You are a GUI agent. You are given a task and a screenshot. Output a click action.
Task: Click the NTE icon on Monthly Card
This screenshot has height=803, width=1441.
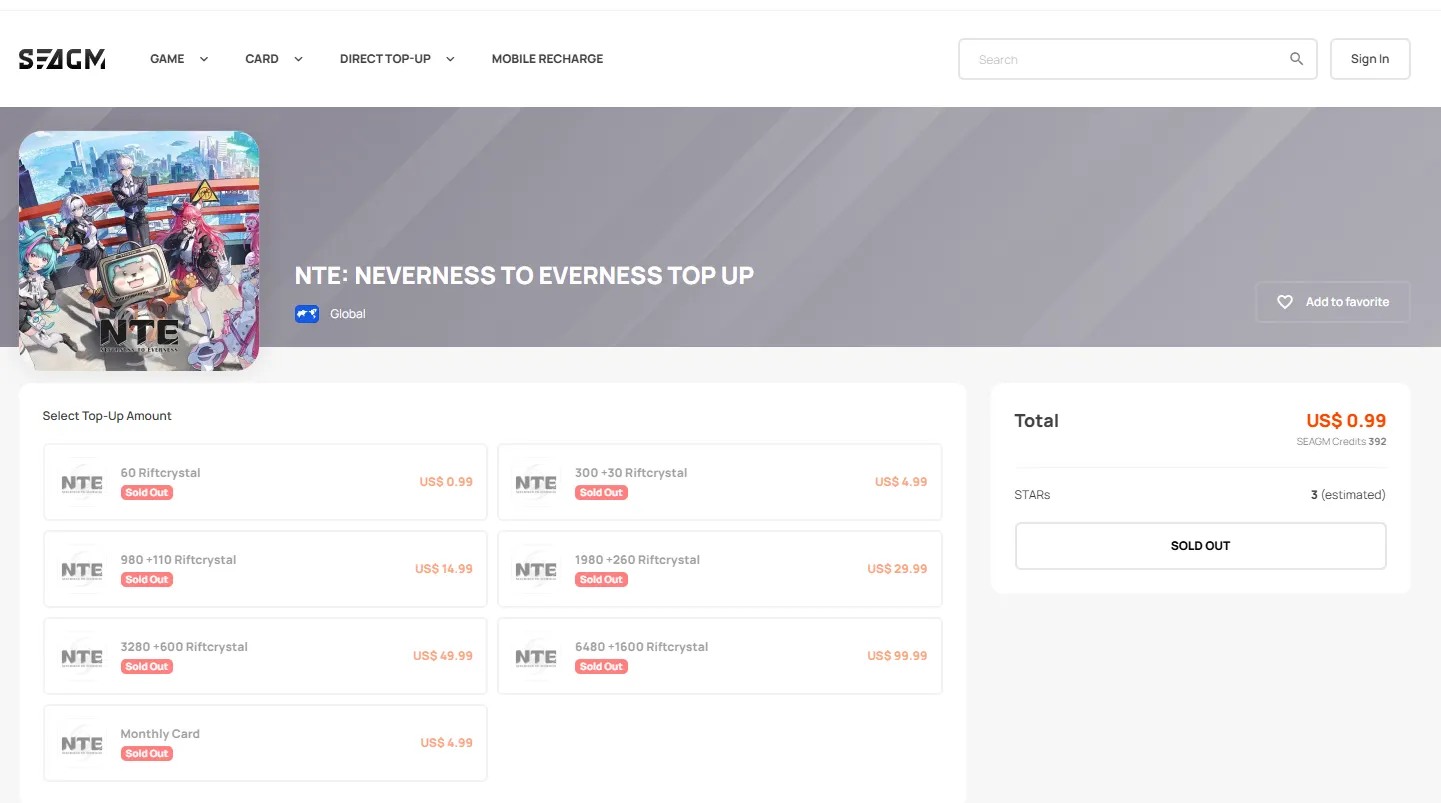[x=82, y=743]
